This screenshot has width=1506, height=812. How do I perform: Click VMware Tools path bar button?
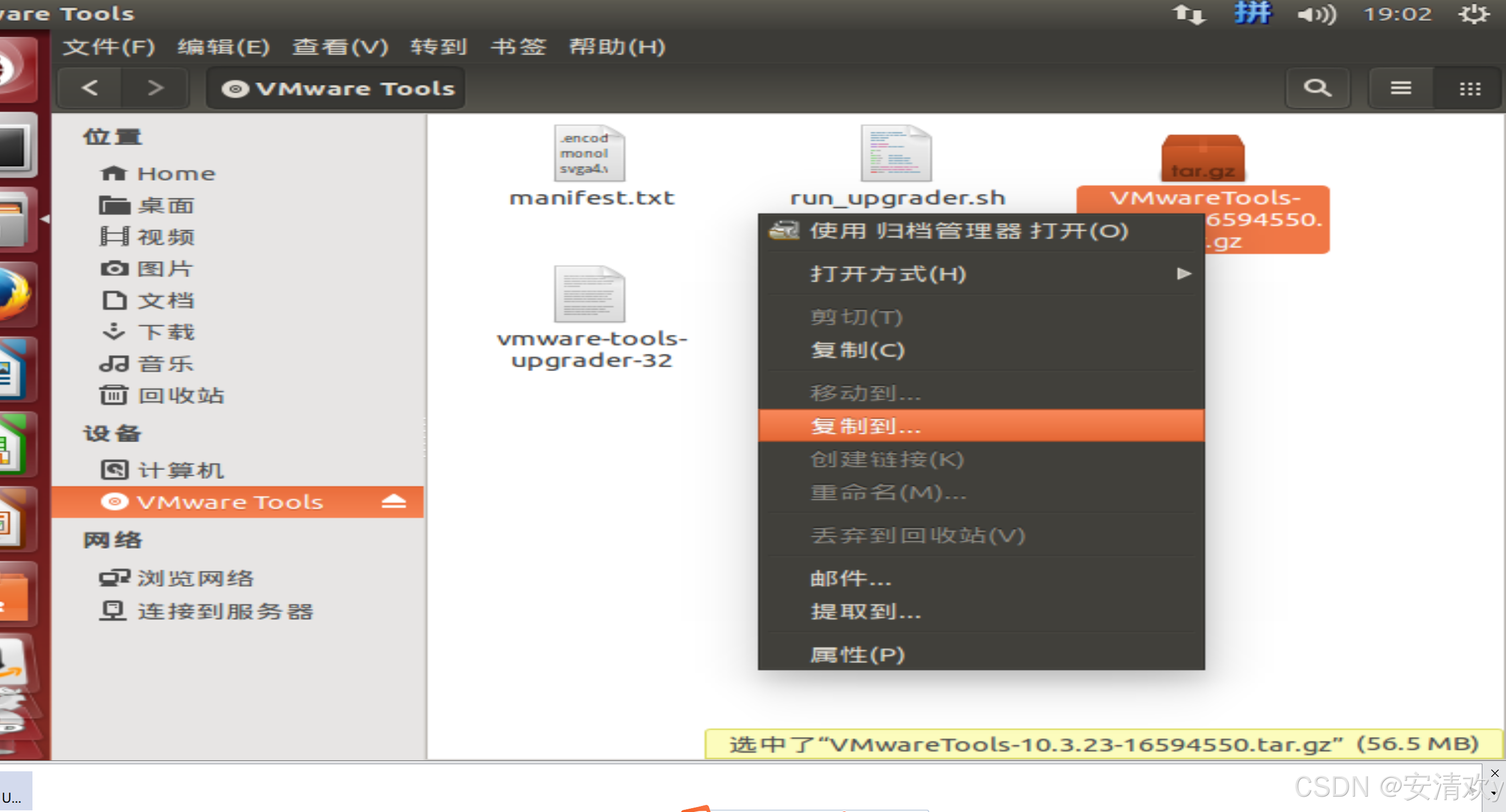pyautogui.click(x=336, y=88)
